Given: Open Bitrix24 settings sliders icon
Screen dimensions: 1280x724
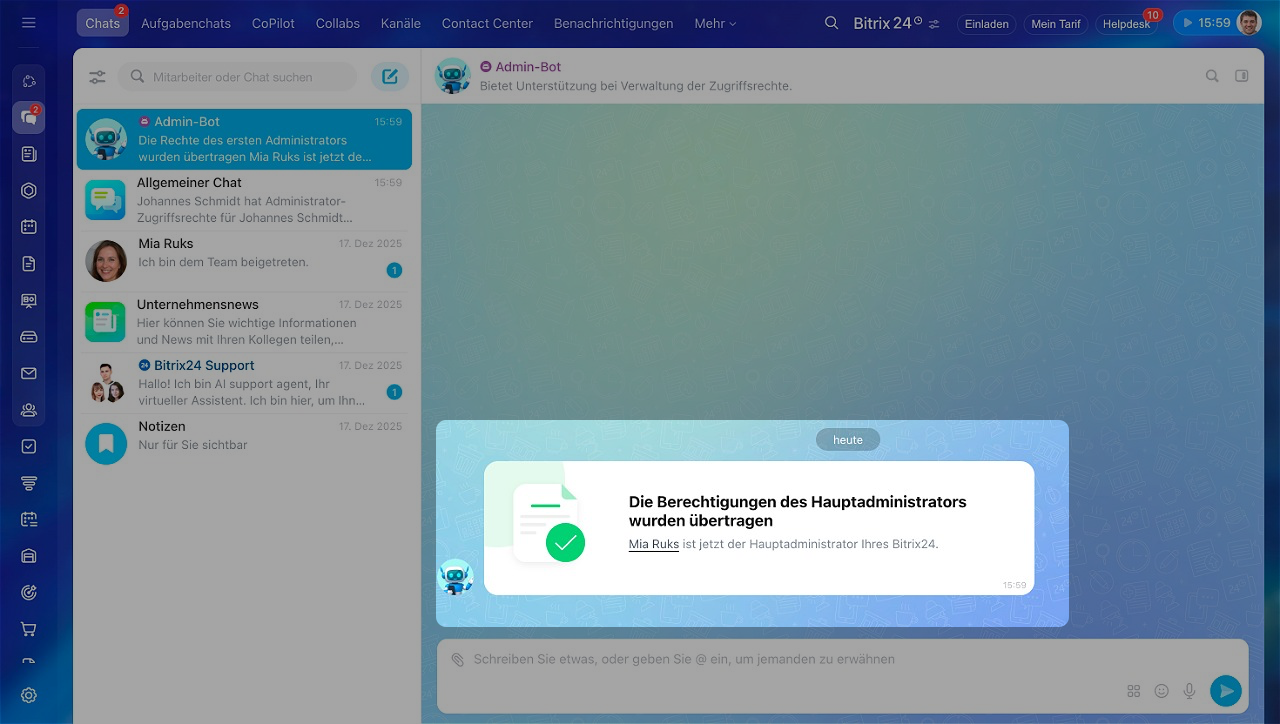Looking at the screenshot, I should point(934,23).
